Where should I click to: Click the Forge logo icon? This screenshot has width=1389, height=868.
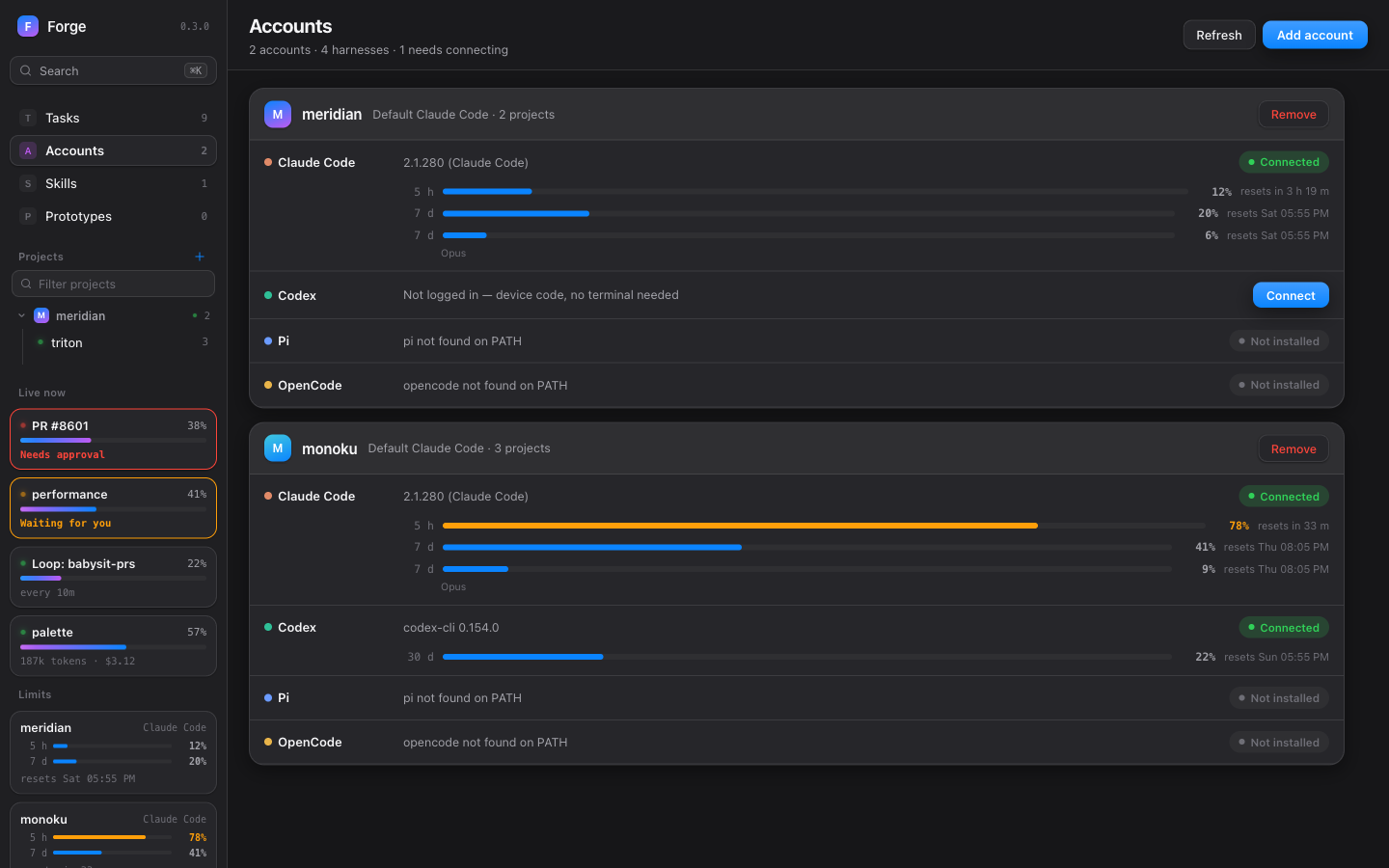point(28,26)
